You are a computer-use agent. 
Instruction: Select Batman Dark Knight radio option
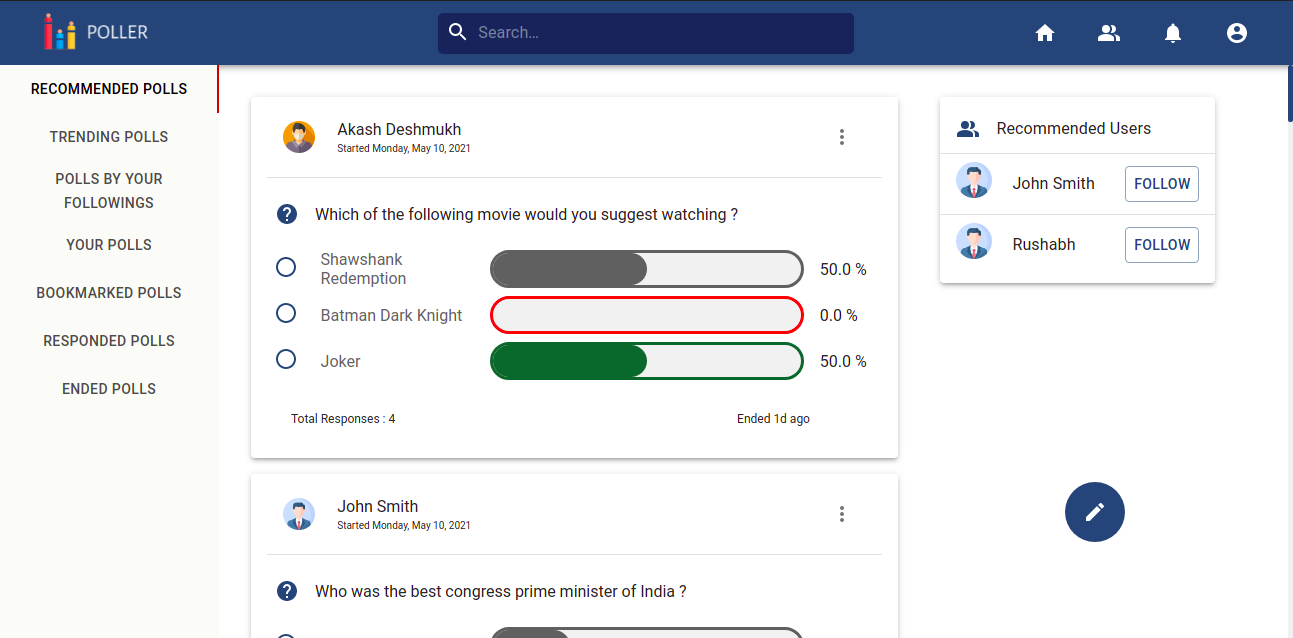click(286, 313)
